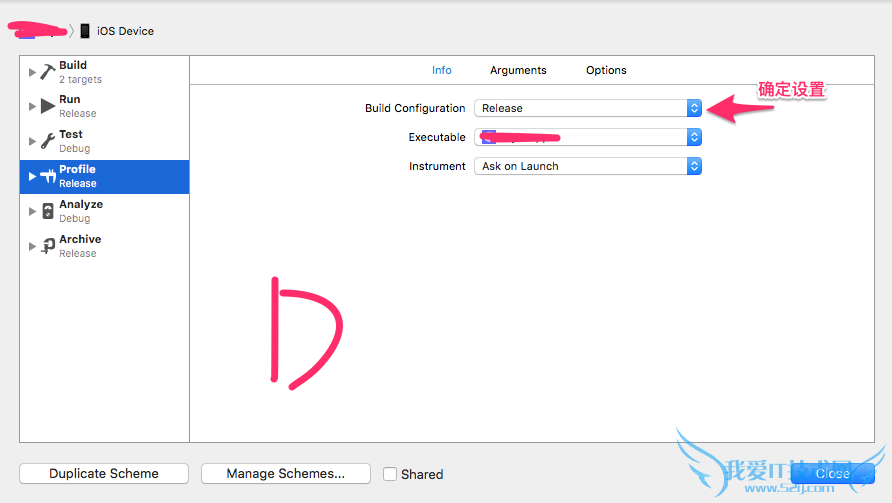Click the Archive icon in sidebar
Image resolution: width=892 pixels, height=503 pixels.
tap(48, 246)
